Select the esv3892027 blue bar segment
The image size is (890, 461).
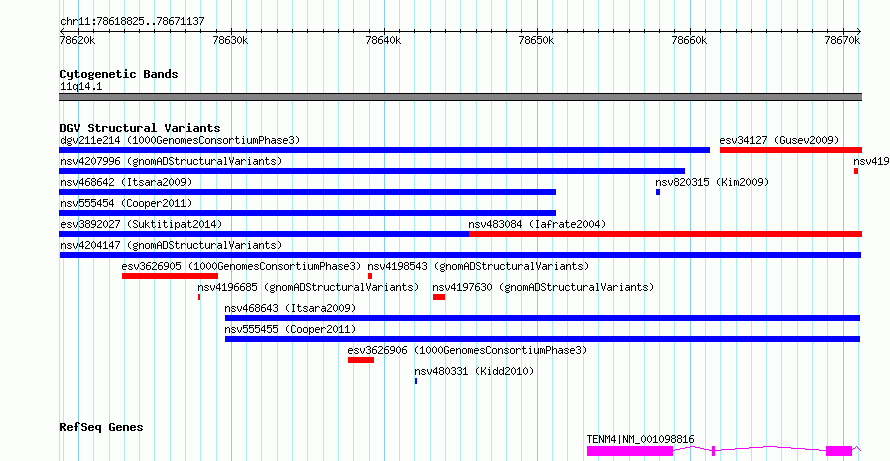pyautogui.click(x=264, y=234)
